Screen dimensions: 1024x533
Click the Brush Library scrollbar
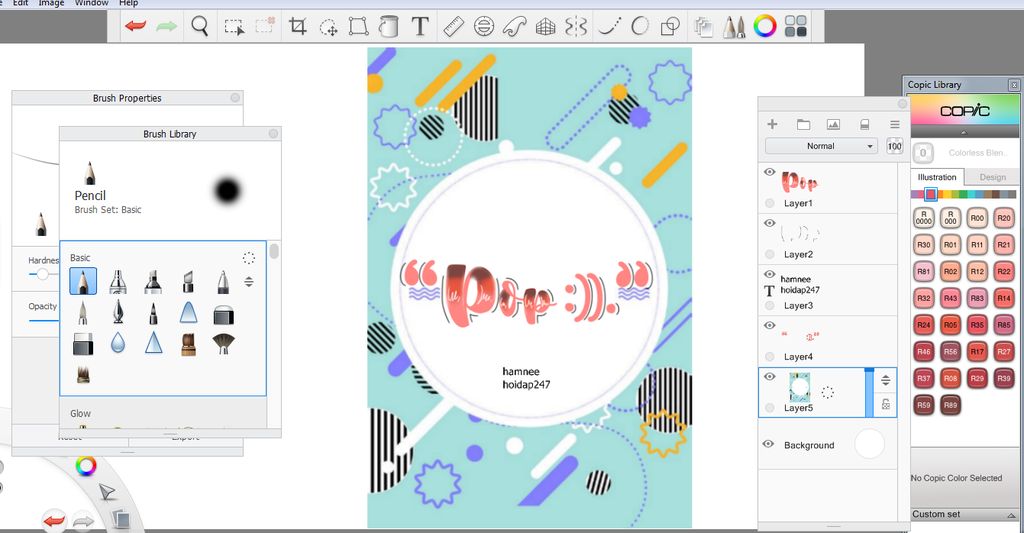[274, 251]
